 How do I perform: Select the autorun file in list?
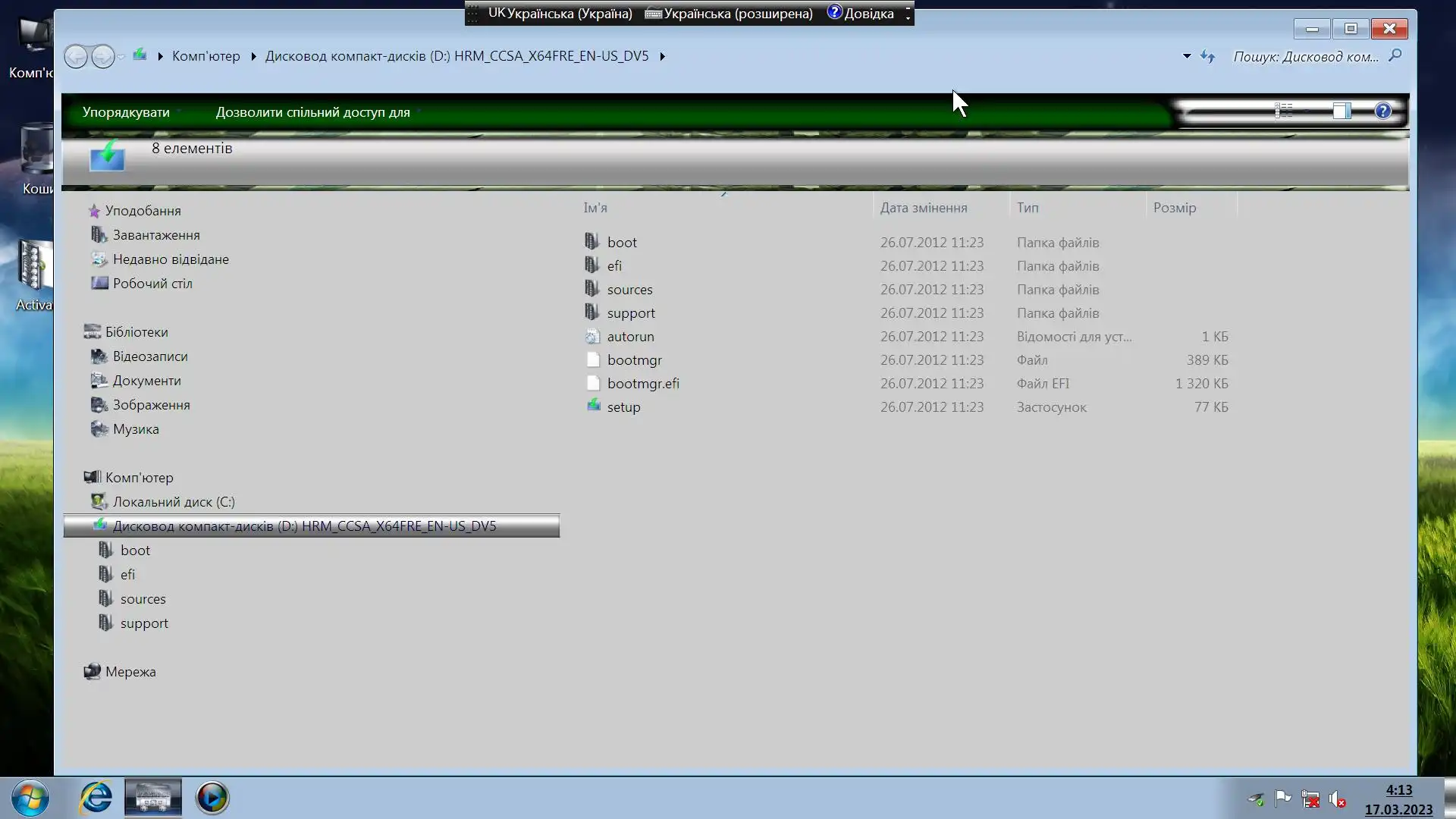pos(630,337)
